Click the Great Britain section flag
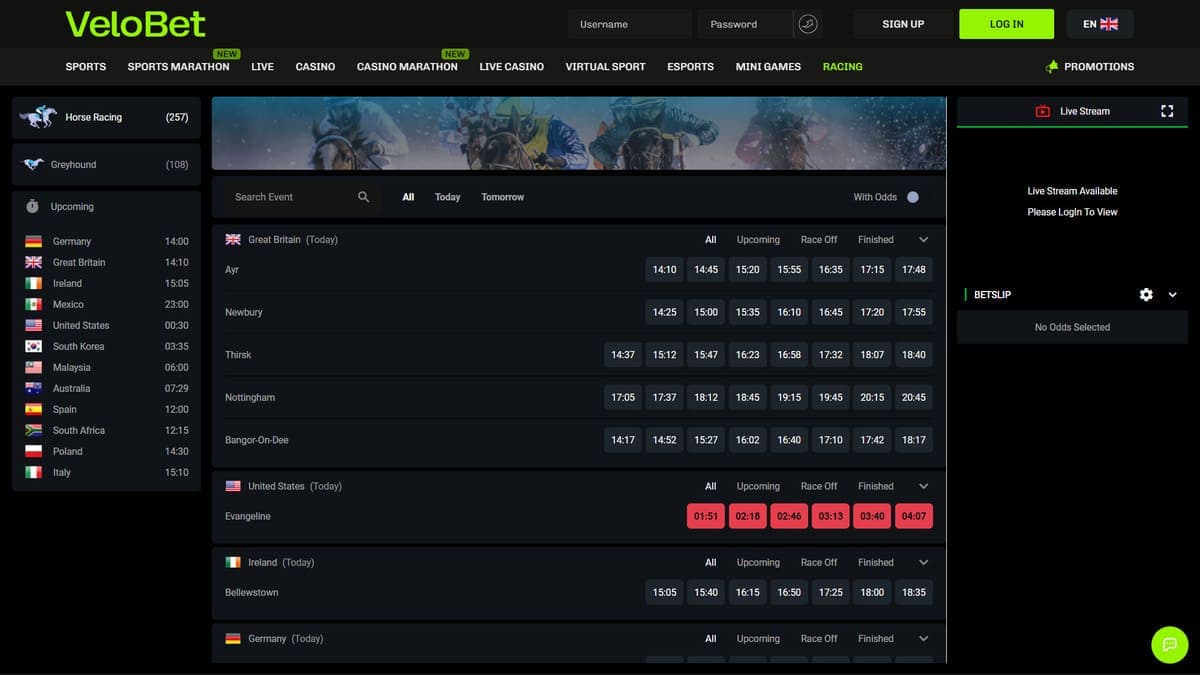The width and height of the screenshot is (1200, 675). pos(233,240)
